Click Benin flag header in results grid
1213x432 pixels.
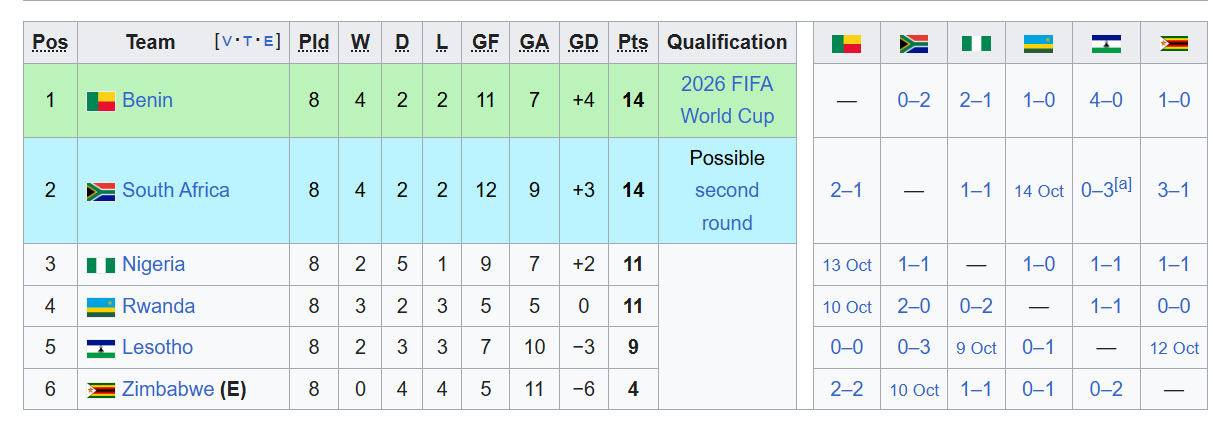coord(846,44)
